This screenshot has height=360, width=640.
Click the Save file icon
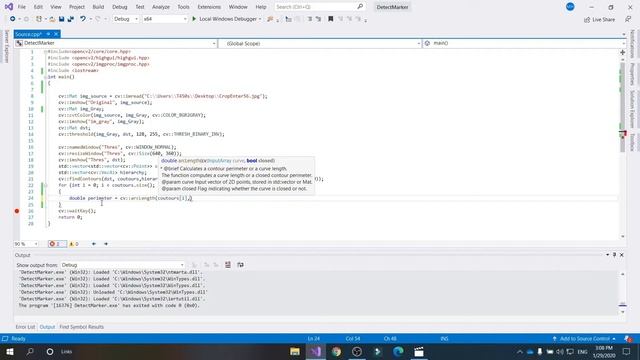[61, 19]
